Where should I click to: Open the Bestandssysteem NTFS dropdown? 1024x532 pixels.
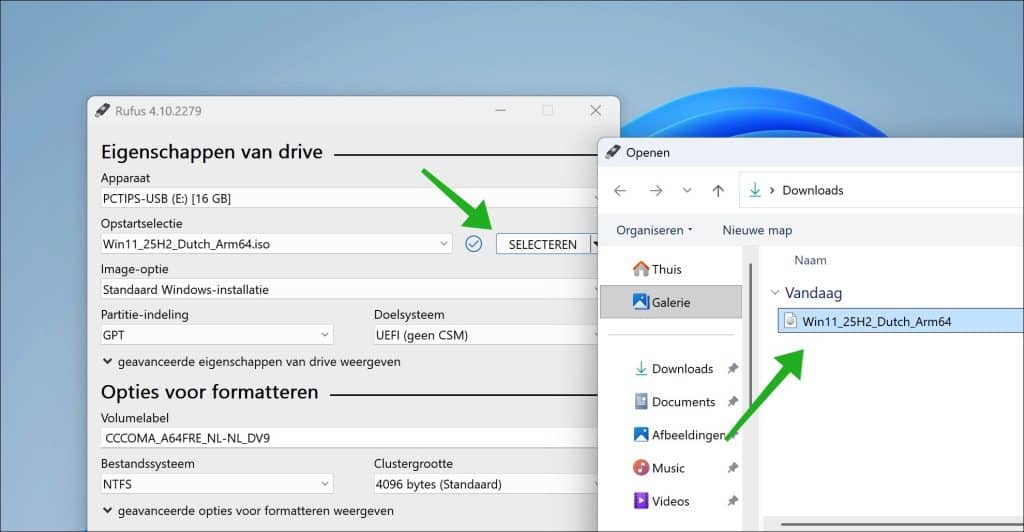tap(324, 485)
